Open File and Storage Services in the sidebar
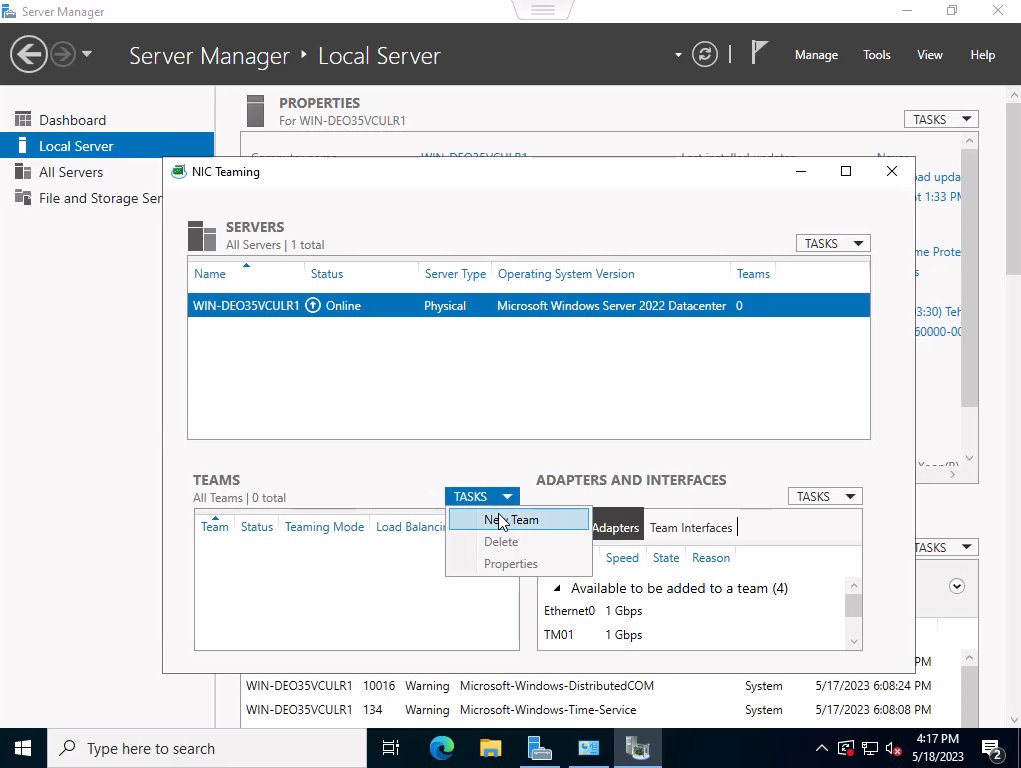 click(81, 198)
